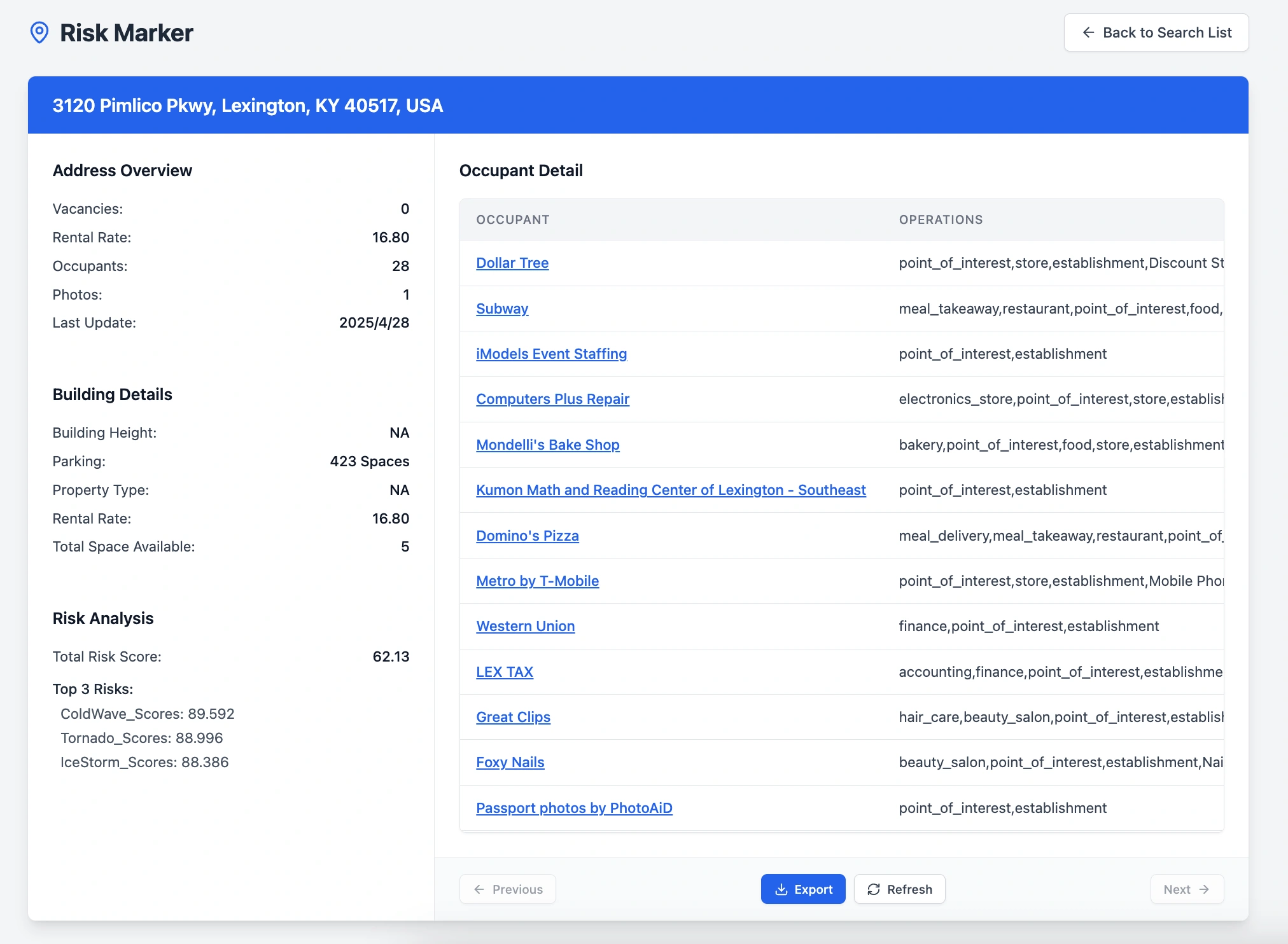
Task: Click Dollar Tree's operations text
Action: [1061, 263]
